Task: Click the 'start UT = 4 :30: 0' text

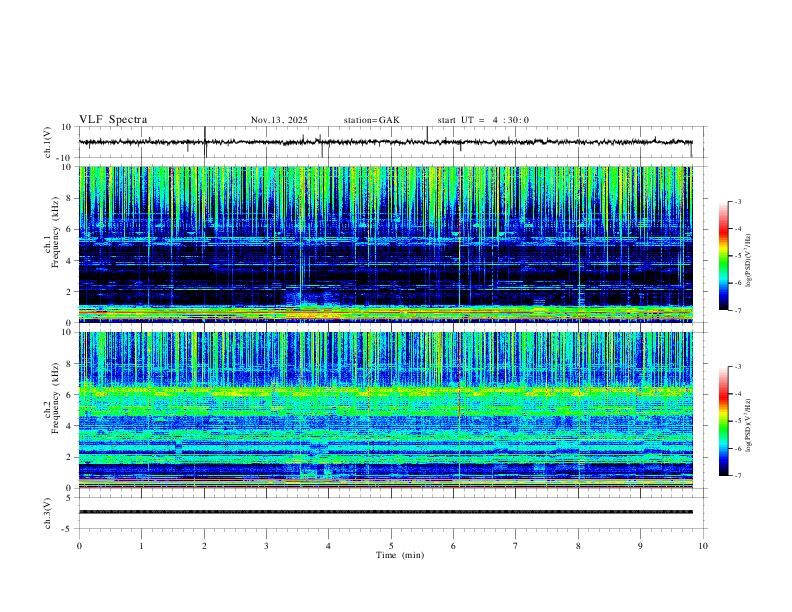Action: [x=483, y=120]
